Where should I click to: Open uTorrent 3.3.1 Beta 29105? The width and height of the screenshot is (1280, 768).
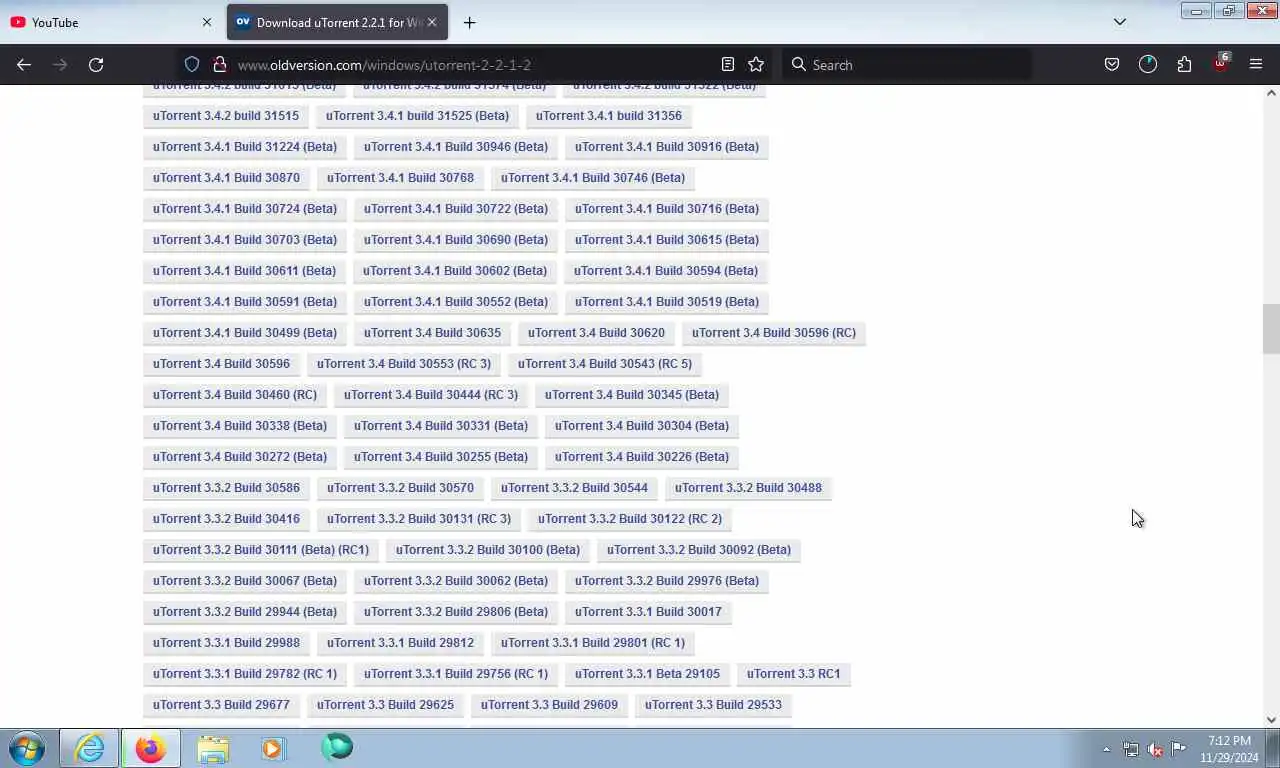647,674
